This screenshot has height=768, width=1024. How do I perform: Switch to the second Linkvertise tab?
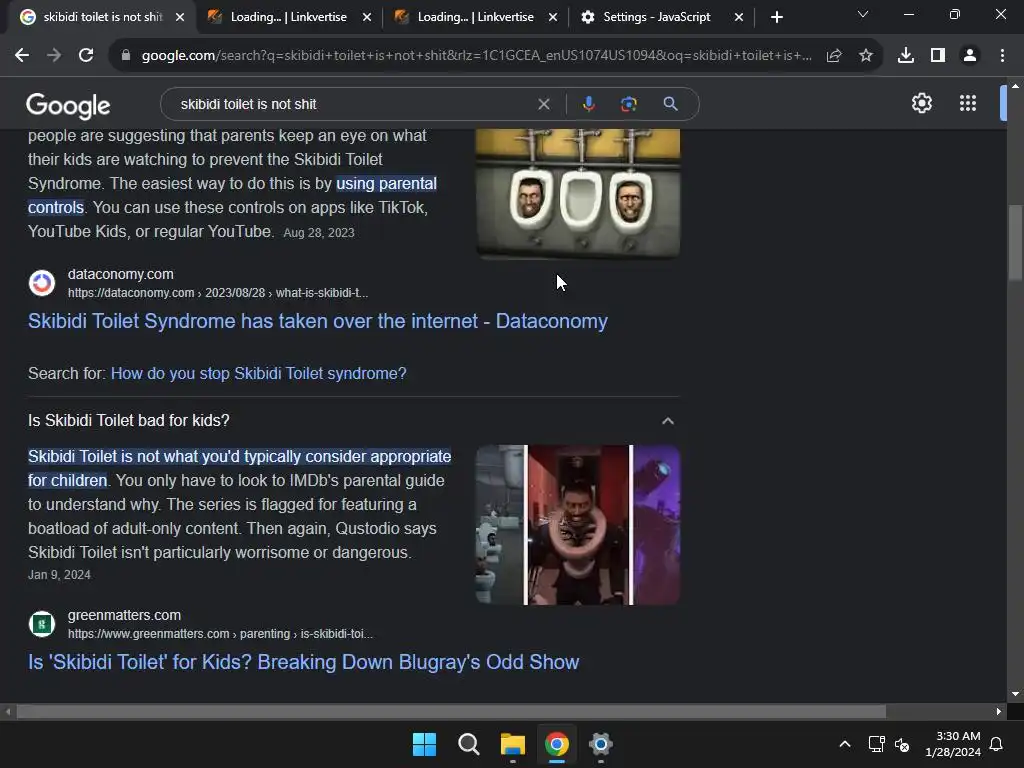474,17
